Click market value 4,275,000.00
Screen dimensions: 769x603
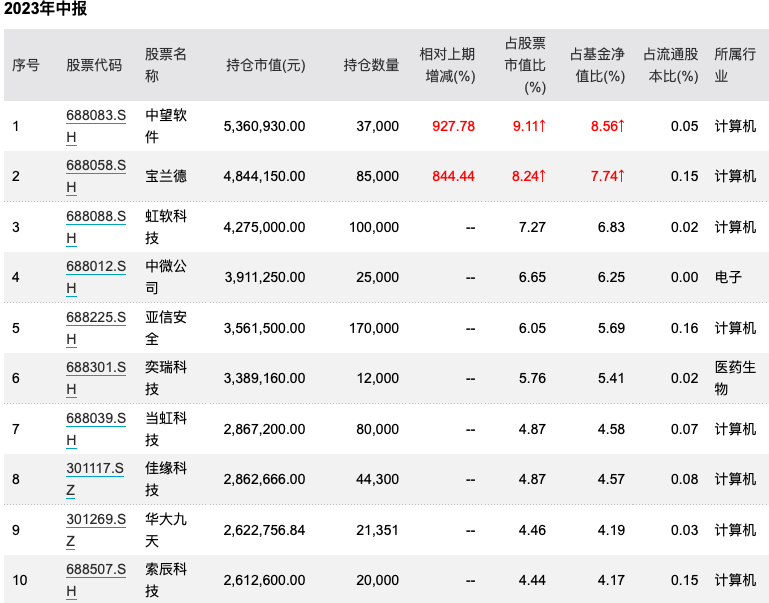click(x=264, y=227)
